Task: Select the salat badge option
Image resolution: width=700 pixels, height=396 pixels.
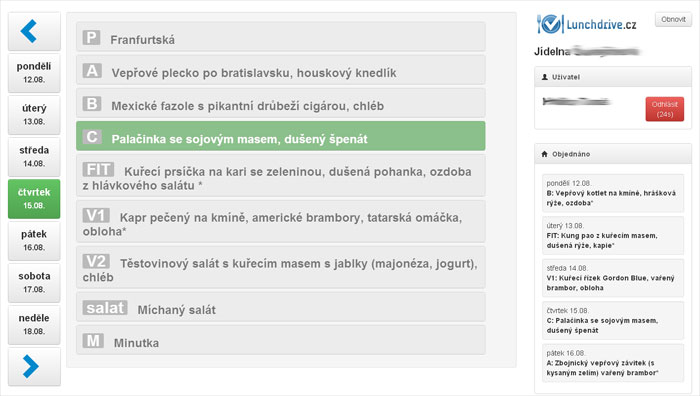Action: click(x=105, y=308)
